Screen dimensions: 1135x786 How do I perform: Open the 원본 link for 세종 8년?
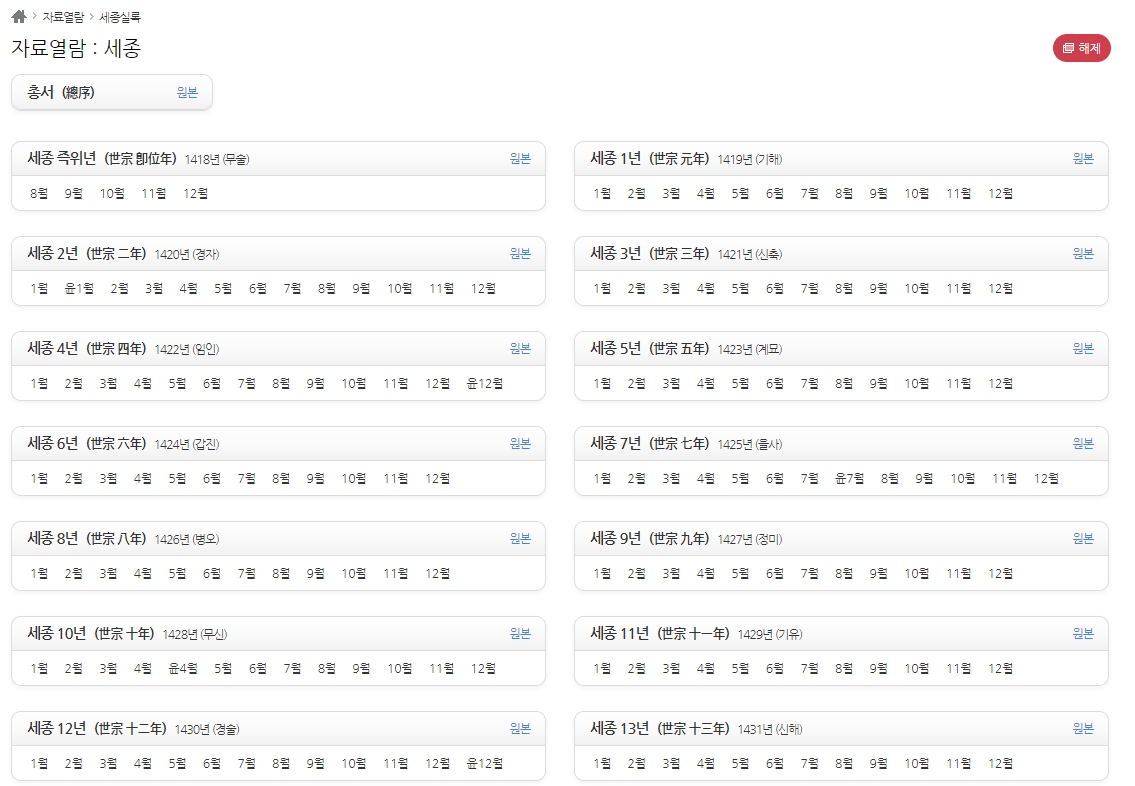(519, 538)
